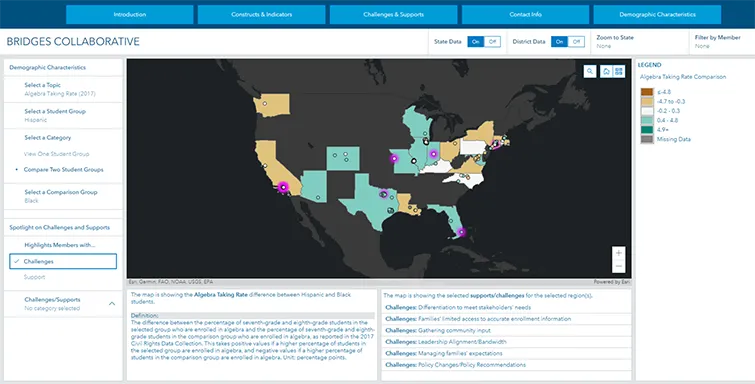This screenshot has width=755, height=384.
Task: Turn State Data On
Action: (476, 42)
